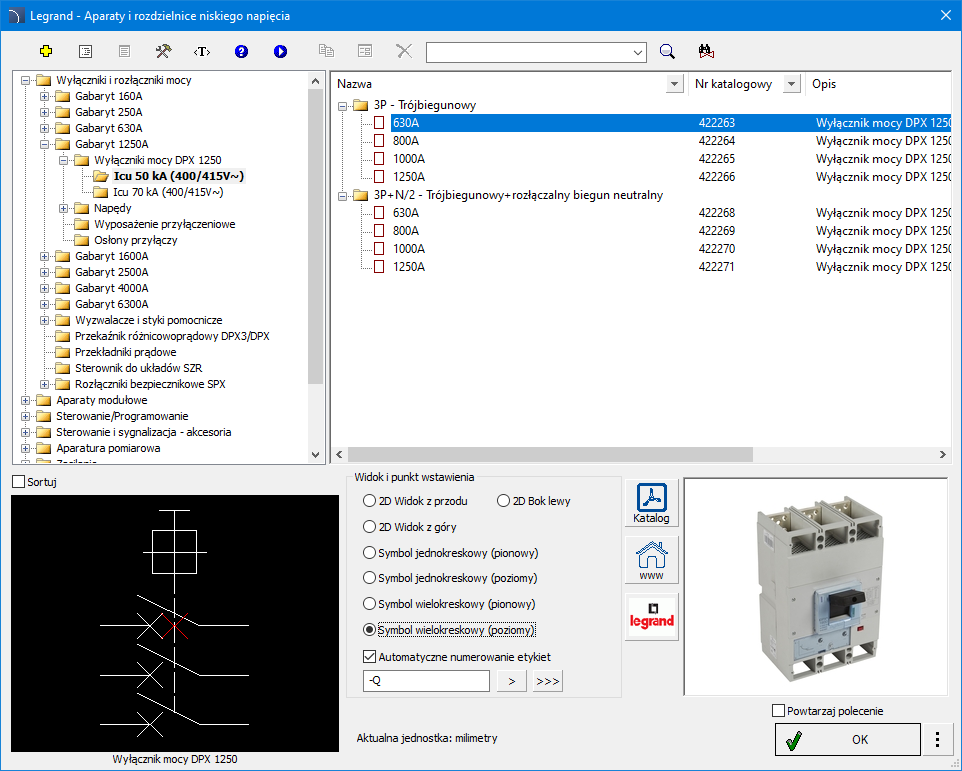Collapse Gabaryt 1250A tree node
This screenshot has width=962, height=771.
44,144
